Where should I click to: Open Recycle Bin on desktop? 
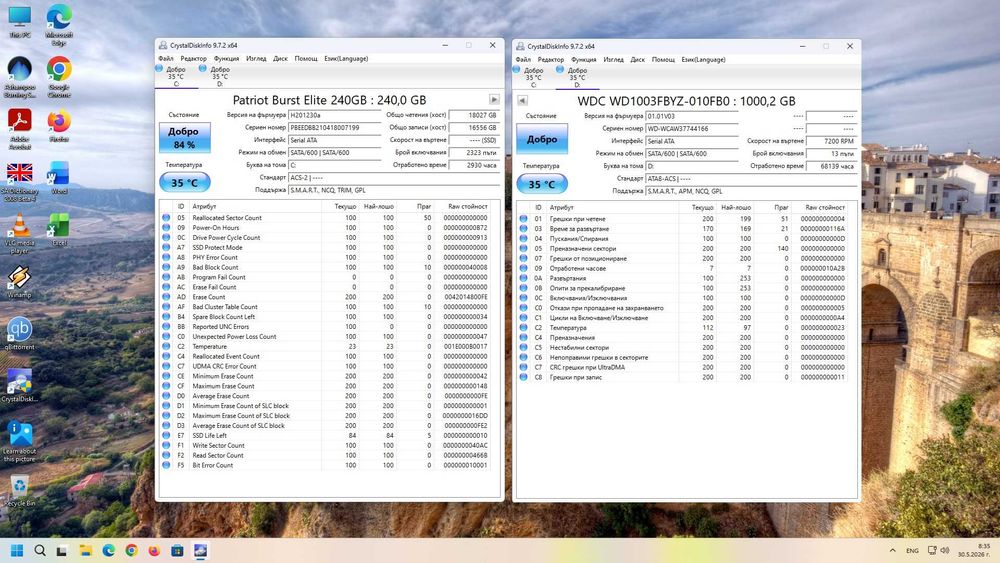click(x=20, y=490)
